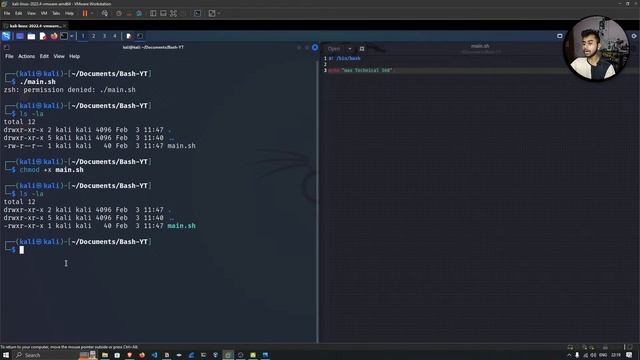
Task: Switch to workspace 1
Action: [83, 36]
